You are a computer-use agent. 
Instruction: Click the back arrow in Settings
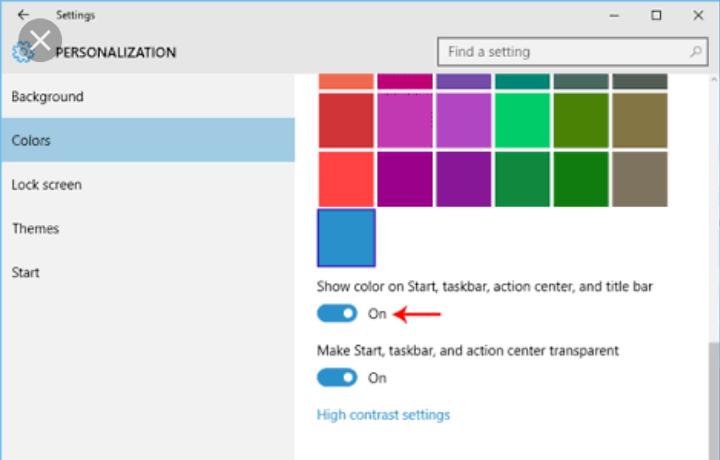click(x=24, y=15)
